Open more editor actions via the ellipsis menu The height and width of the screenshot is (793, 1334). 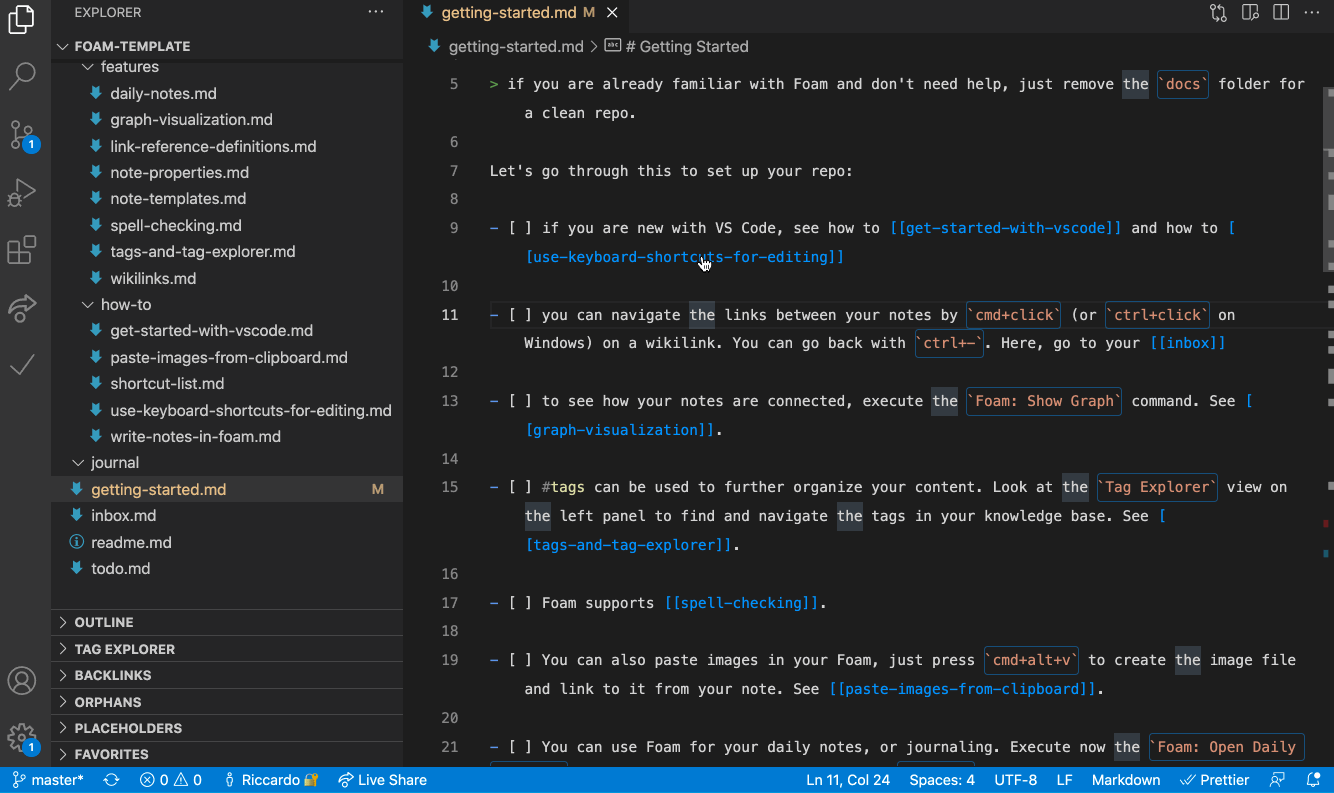(x=1310, y=13)
